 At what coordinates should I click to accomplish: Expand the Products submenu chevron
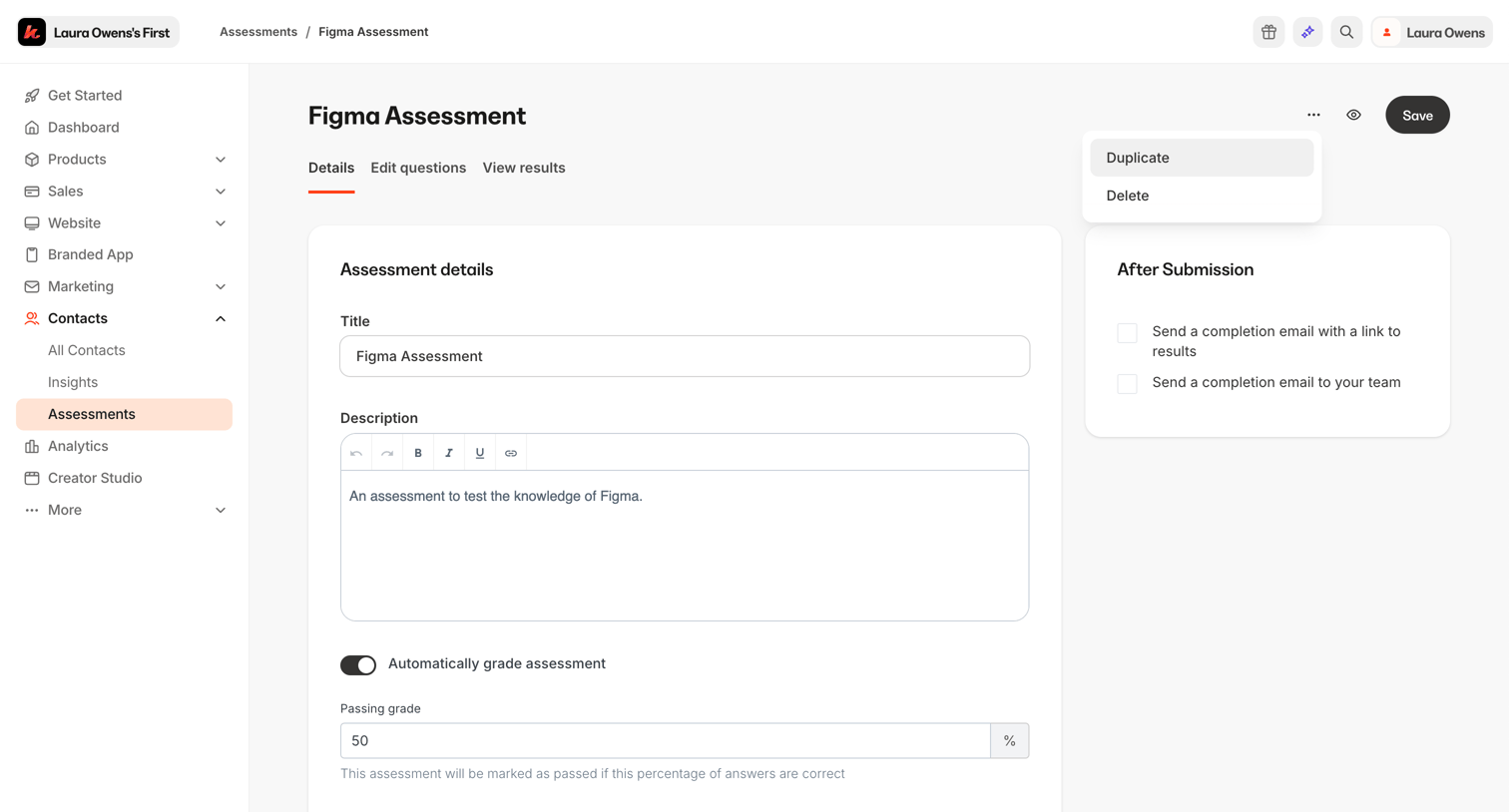(221, 160)
